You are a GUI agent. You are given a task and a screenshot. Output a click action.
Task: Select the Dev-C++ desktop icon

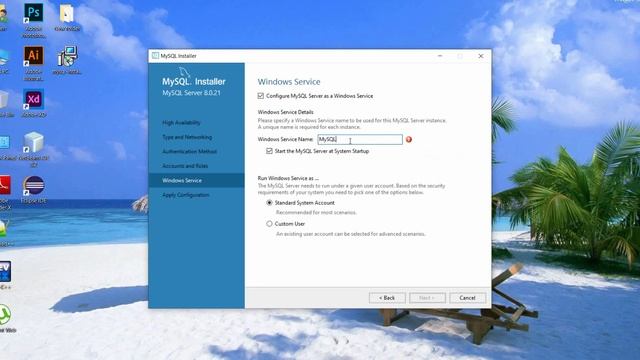pyautogui.click(x=5, y=275)
